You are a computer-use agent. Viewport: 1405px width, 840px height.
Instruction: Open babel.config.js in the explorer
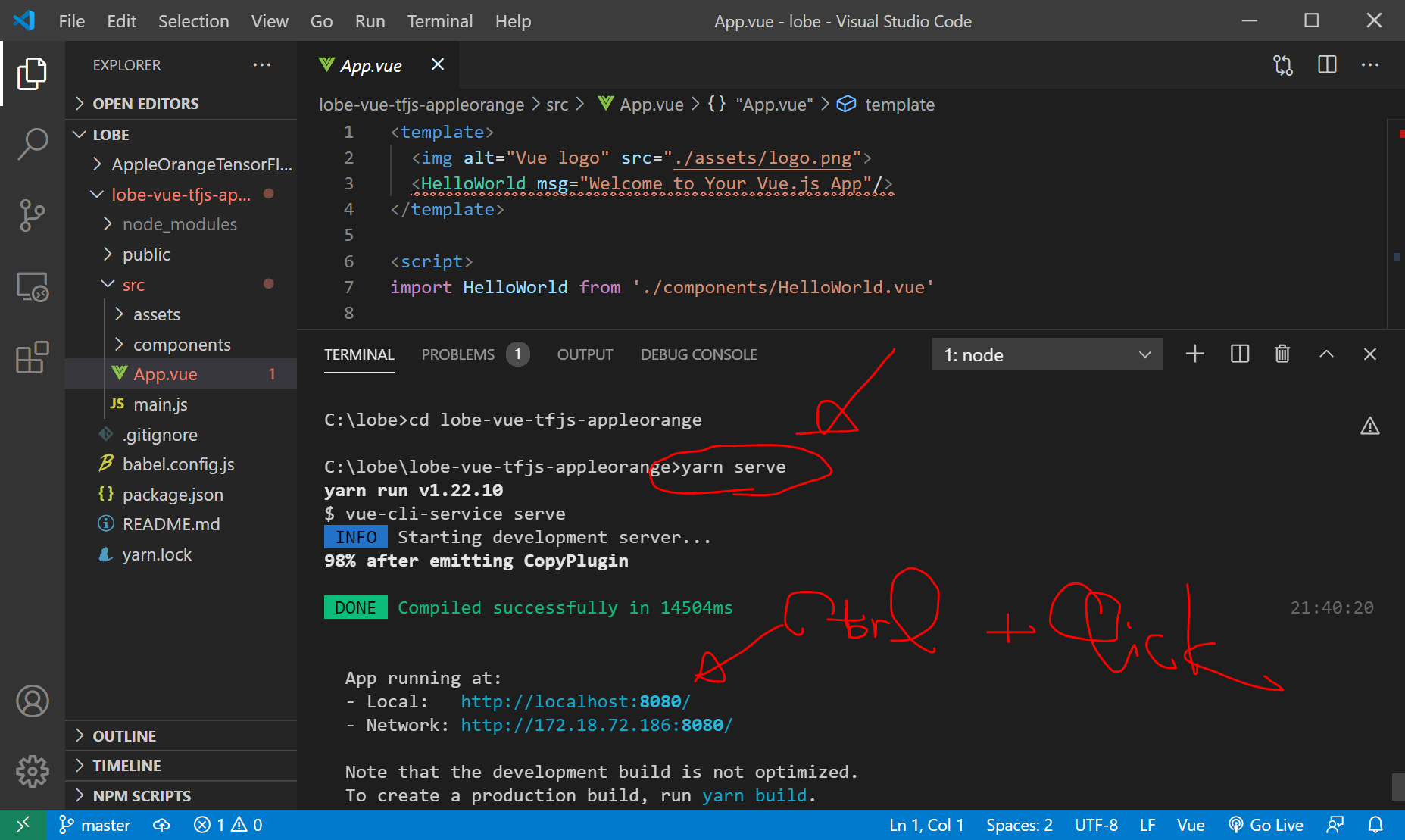181,464
